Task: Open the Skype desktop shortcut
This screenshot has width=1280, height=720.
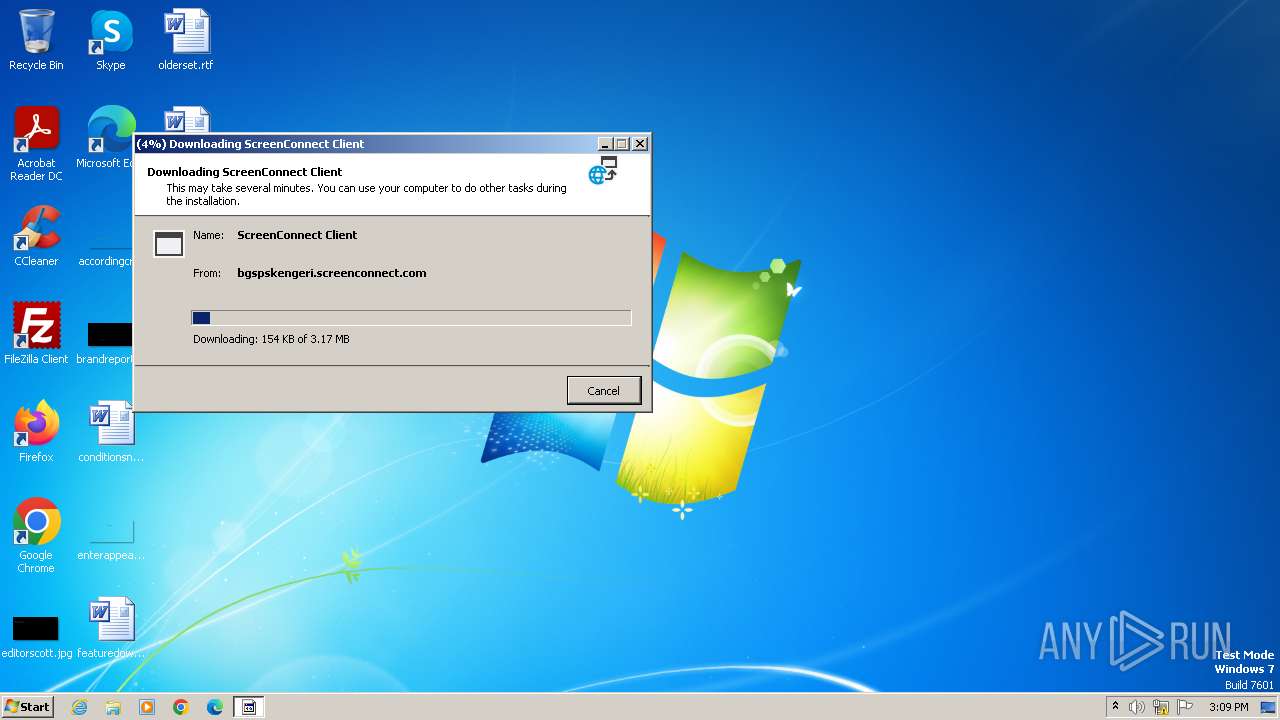Action: click(111, 40)
